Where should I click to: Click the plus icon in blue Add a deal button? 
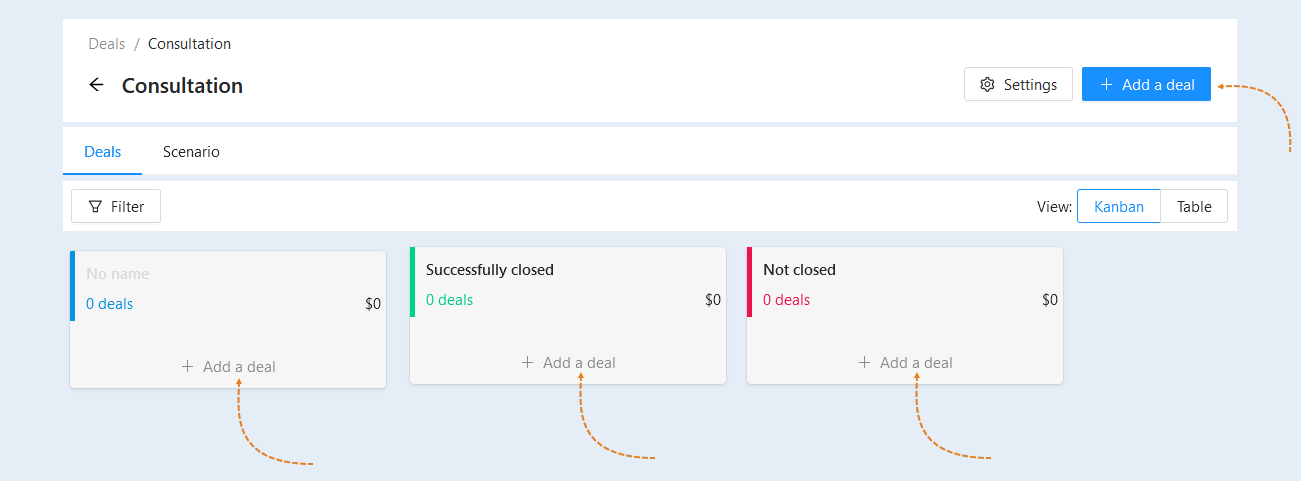[1106, 85]
